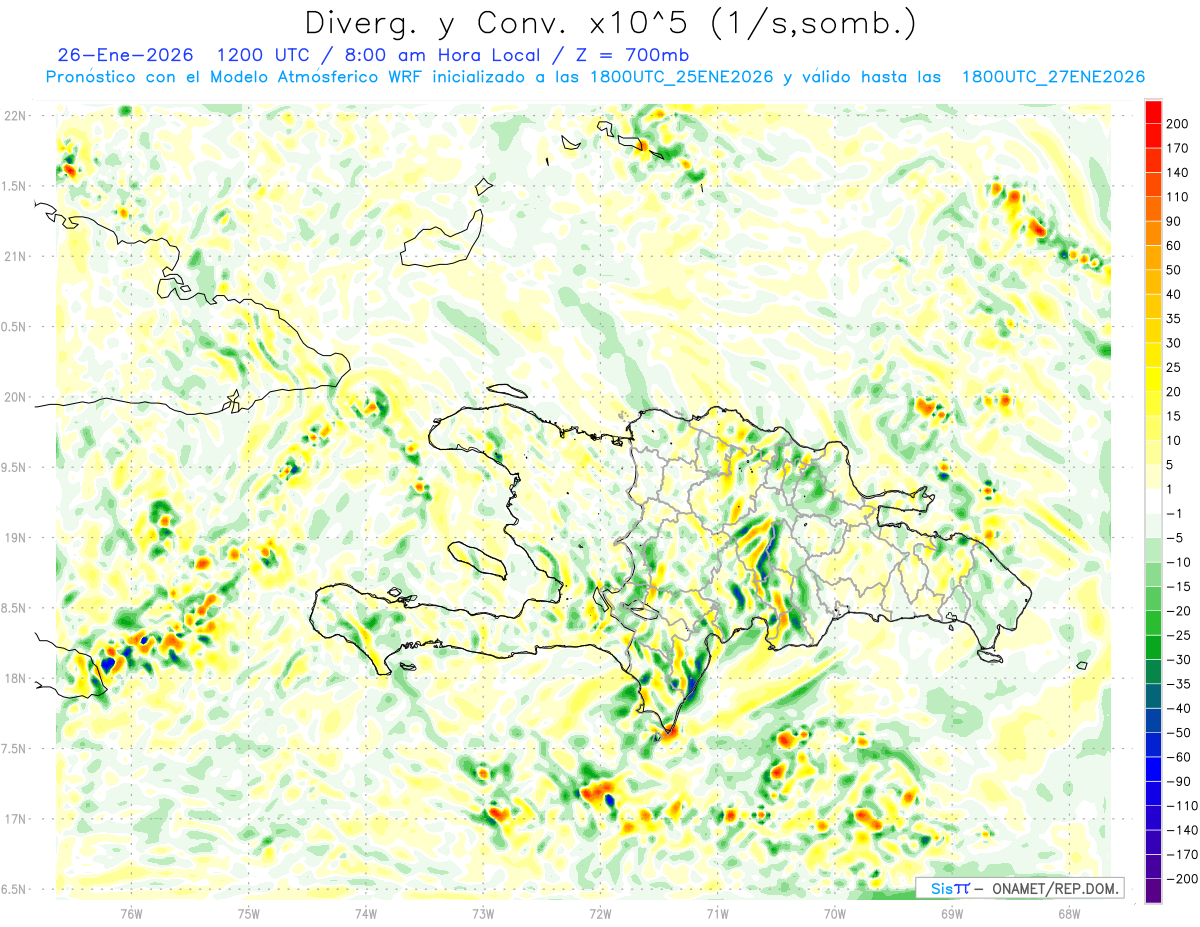Click the '1.5N' latitude label
Viewport: 1200px width, 927px height.
click(x=14, y=186)
